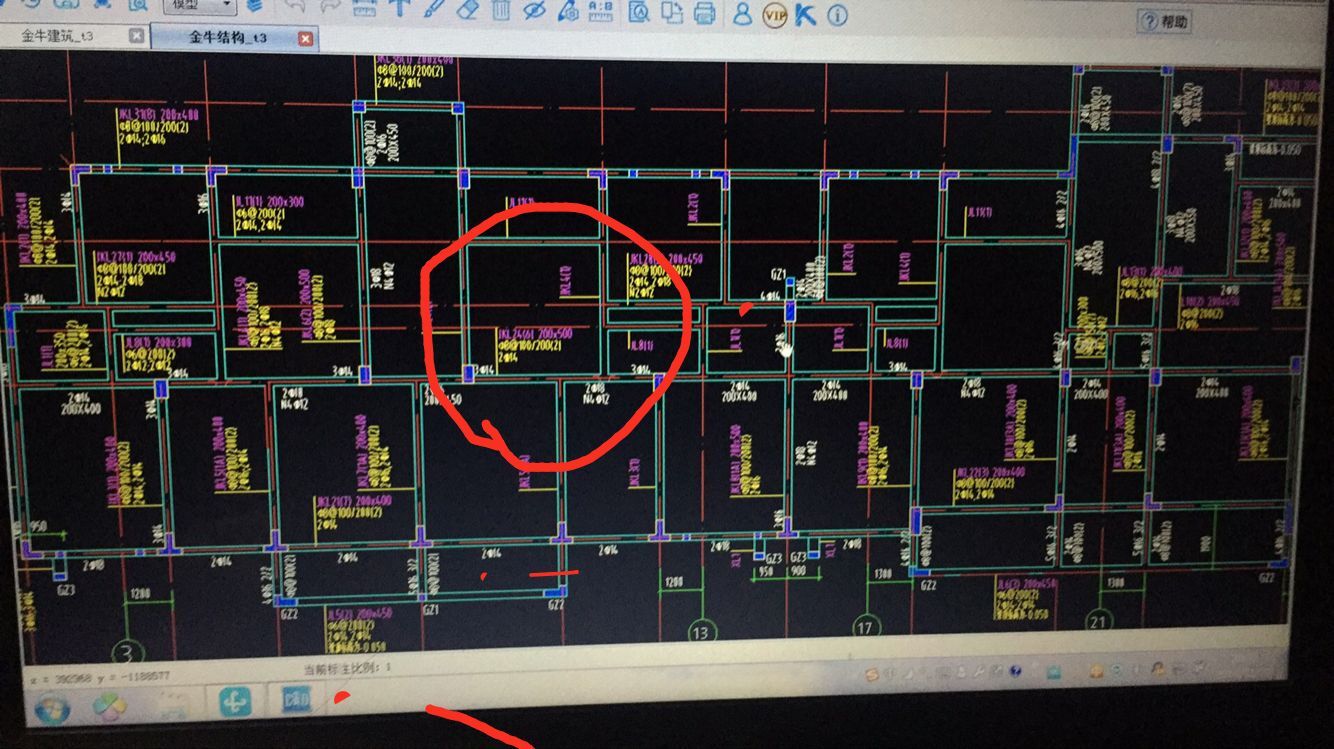Click the A:B scale ruler icon

pyautogui.click(x=600, y=11)
